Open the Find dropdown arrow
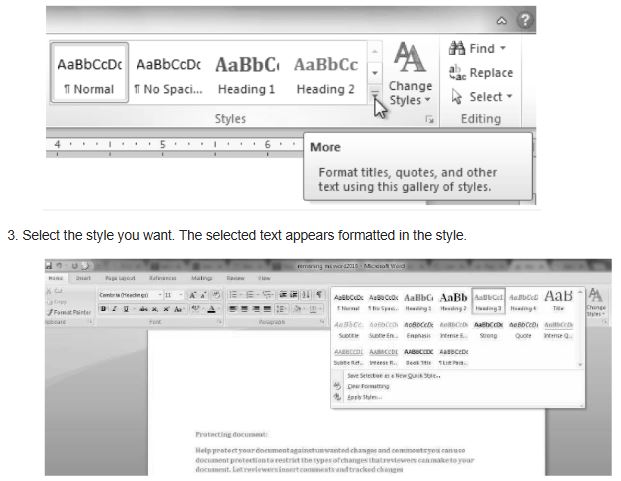Screen dimensions: 621x481 coord(503,48)
